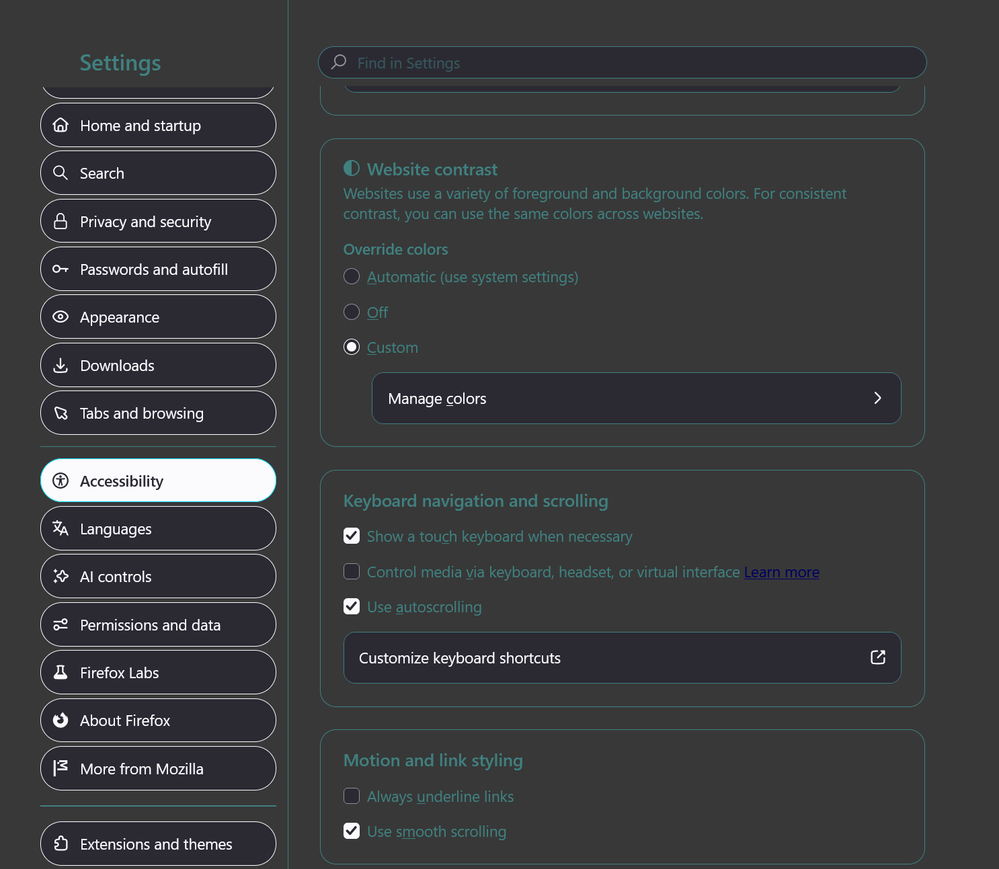The width and height of the screenshot is (999, 869).
Task: Click the Override colors label
Action: point(396,249)
